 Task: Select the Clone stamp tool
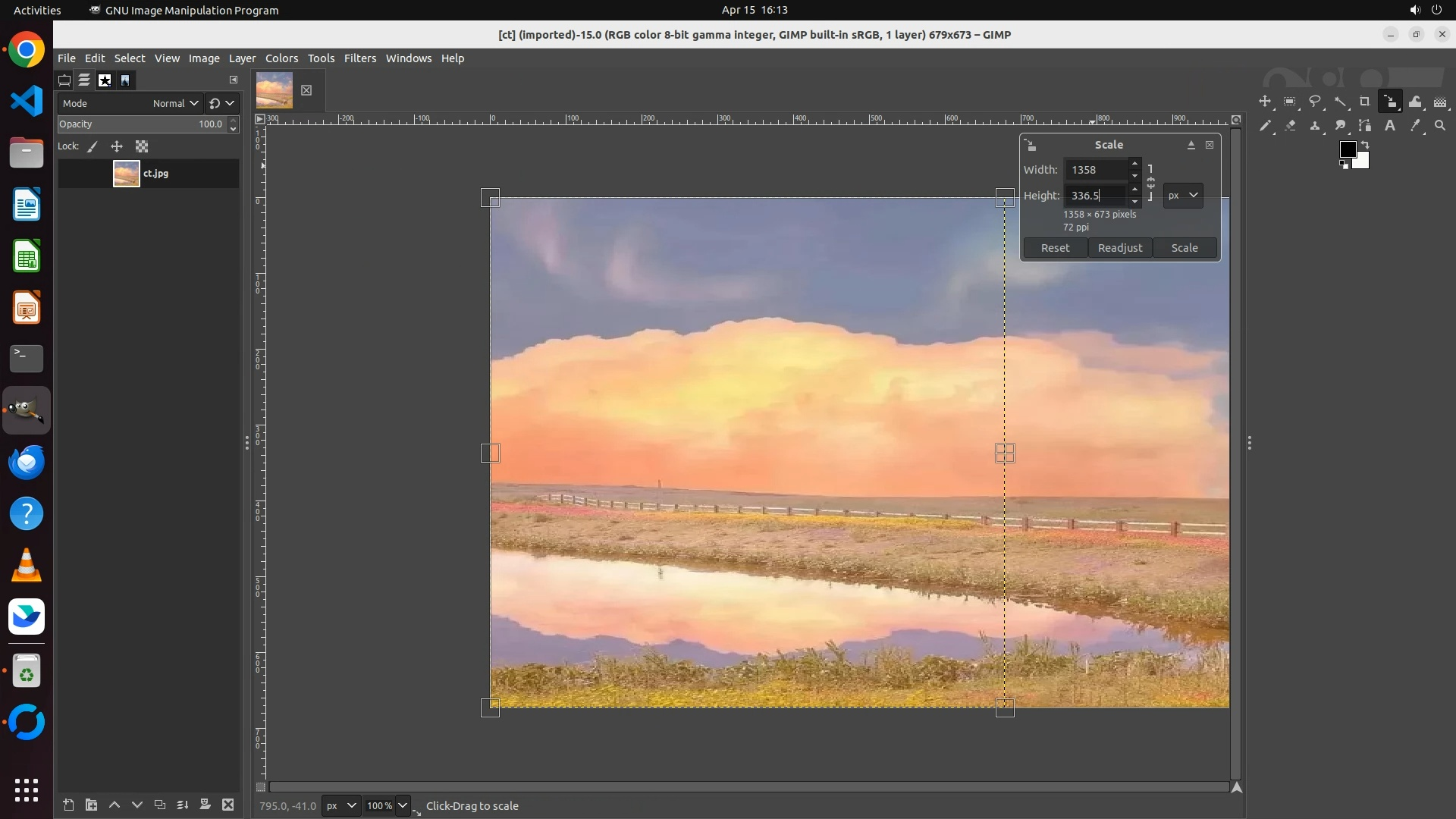[1315, 126]
